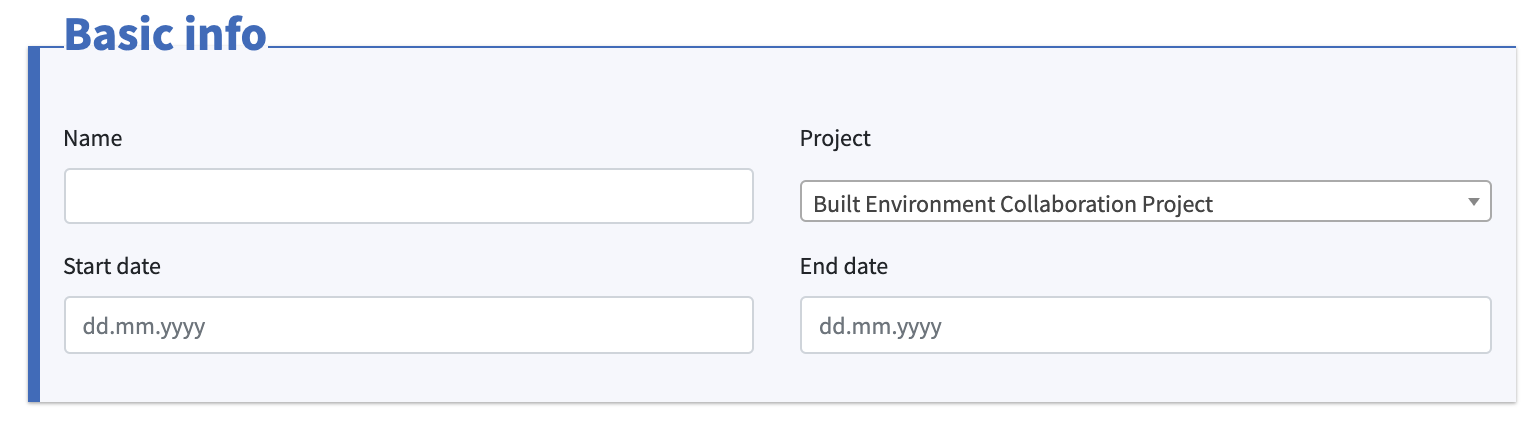The width and height of the screenshot is (1538, 422).
Task: Open the Project combo box
Action: click(x=1146, y=201)
